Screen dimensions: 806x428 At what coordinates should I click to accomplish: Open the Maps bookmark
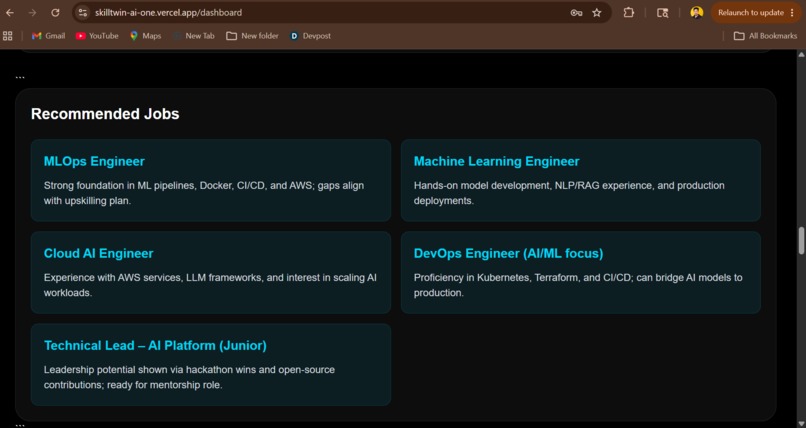[x=145, y=36]
